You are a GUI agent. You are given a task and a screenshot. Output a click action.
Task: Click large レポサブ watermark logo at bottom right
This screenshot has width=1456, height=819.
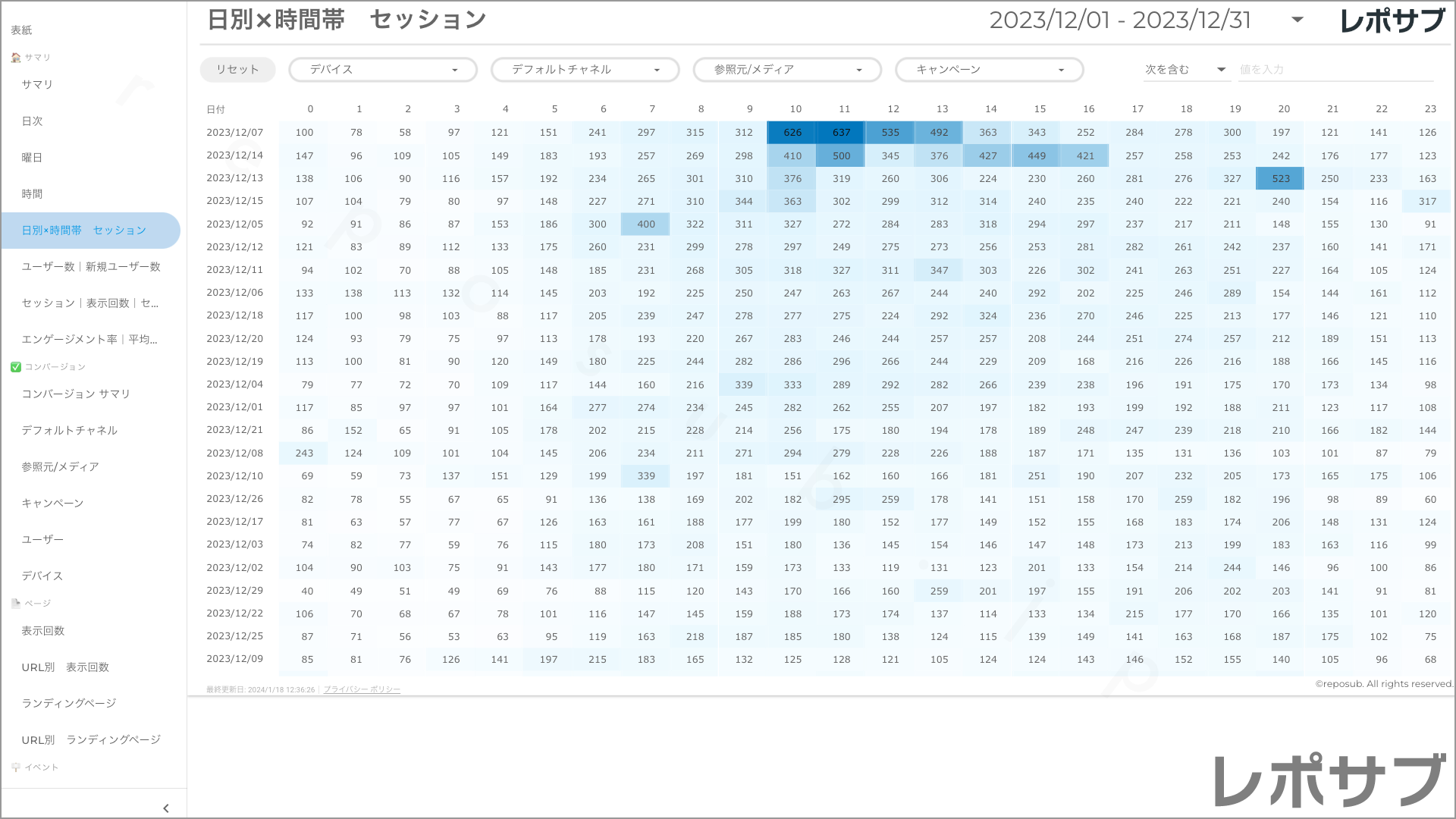pos(1330,781)
